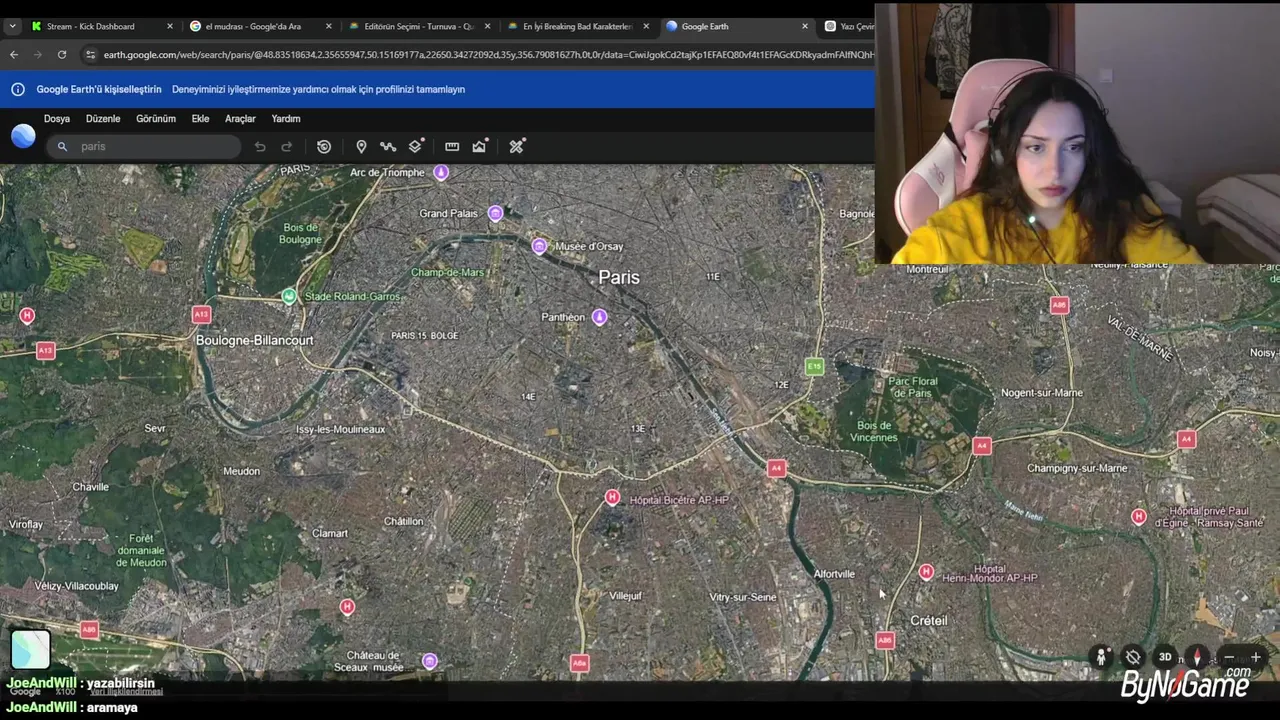Image resolution: width=1280 pixels, height=720 pixels.
Task: Open the Görünüm menu
Action: (x=156, y=119)
